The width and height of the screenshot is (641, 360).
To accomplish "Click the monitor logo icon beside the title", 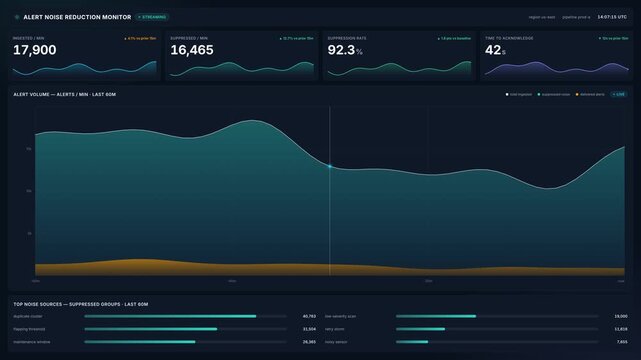I will click(x=17, y=17).
